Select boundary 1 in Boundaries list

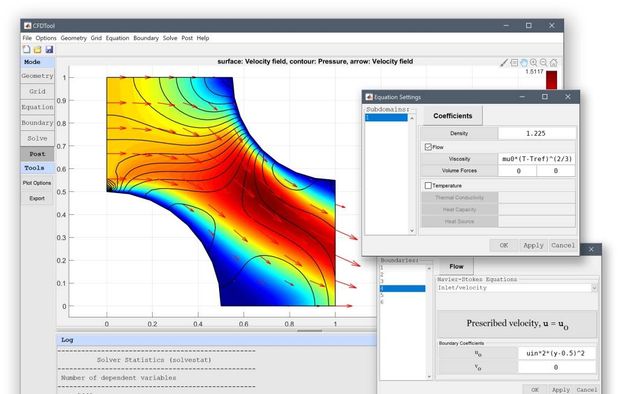click(402, 268)
